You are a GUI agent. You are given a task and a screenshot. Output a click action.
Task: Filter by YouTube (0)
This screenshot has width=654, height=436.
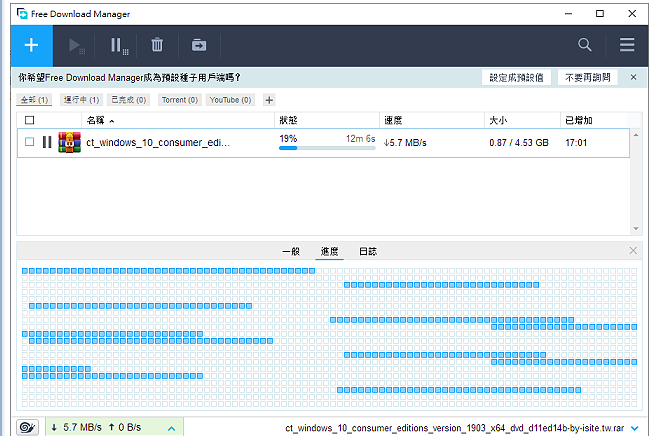(x=230, y=100)
